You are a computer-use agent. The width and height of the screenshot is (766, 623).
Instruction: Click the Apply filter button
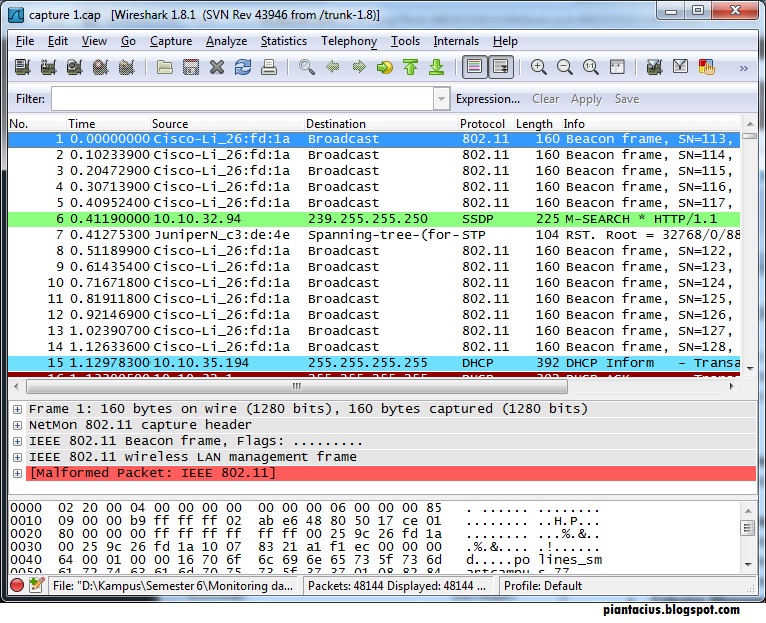click(586, 99)
